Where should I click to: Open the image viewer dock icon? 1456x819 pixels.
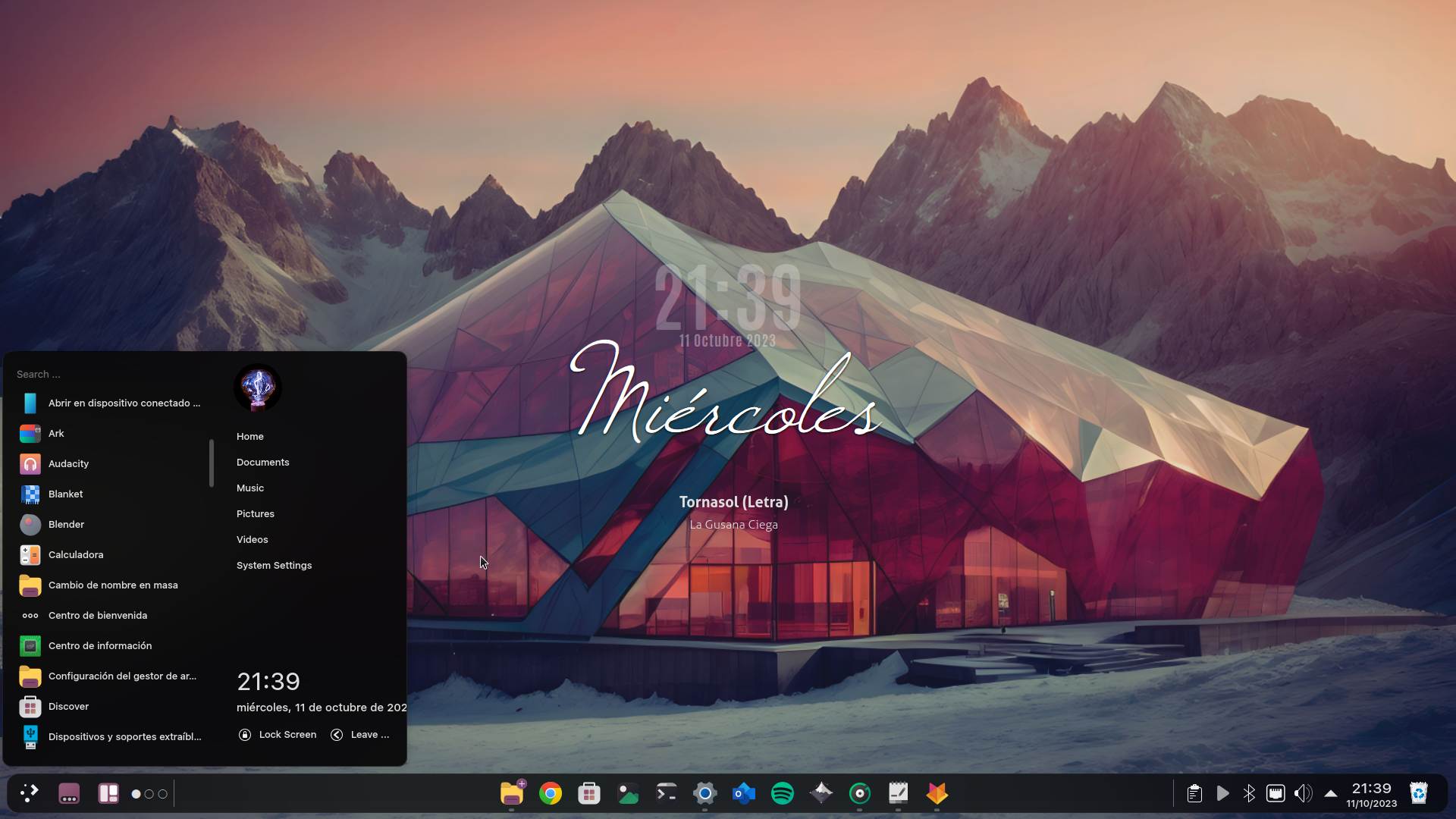(x=628, y=793)
